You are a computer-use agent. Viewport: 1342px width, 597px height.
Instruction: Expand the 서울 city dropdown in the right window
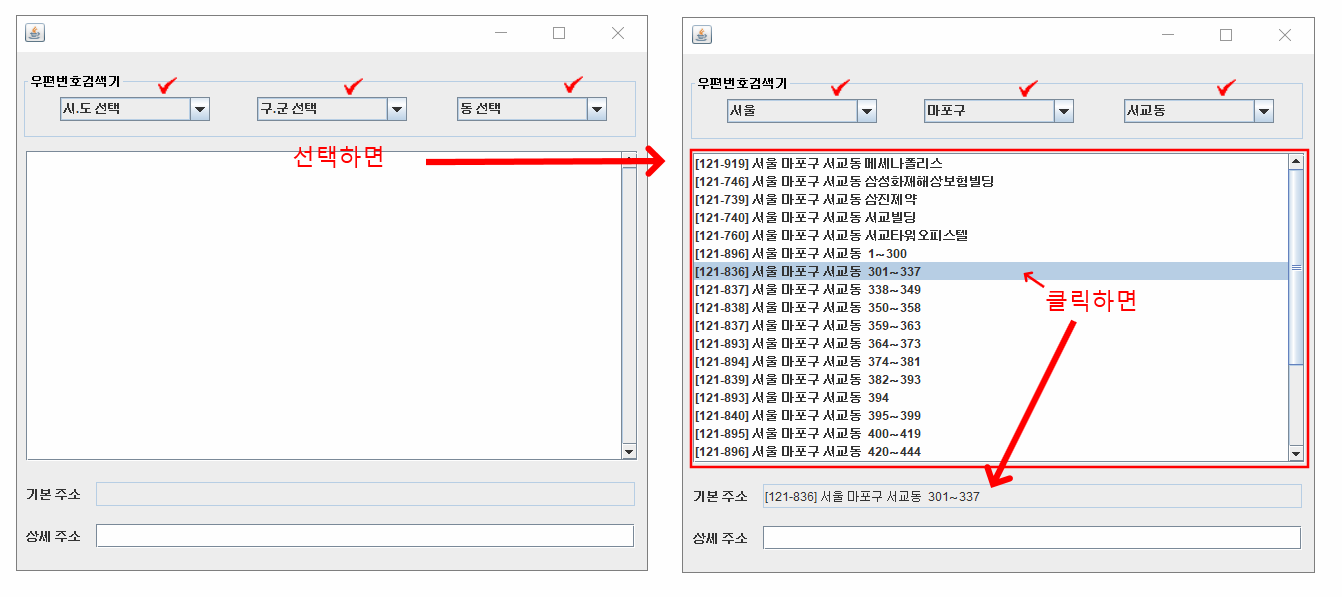(801, 111)
